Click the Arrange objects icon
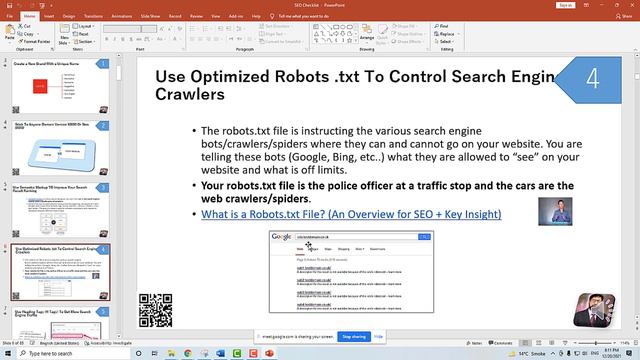640x360 pixels. tap(367, 32)
